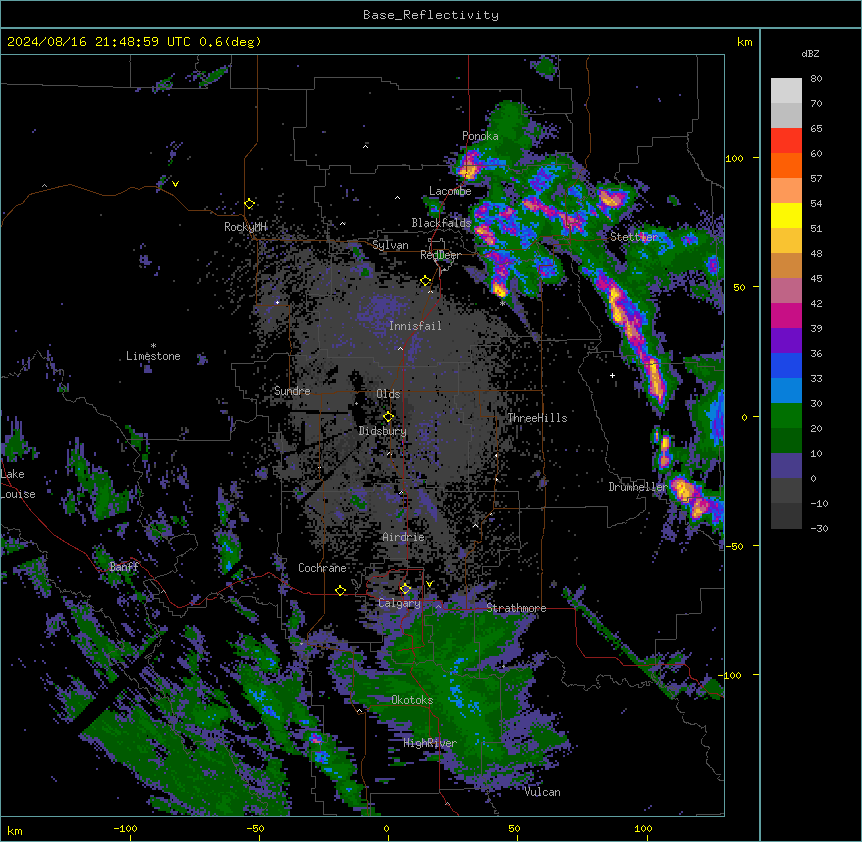The height and width of the screenshot is (842, 862).
Task: Click the RockyMH label
Action: pos(245,227)
